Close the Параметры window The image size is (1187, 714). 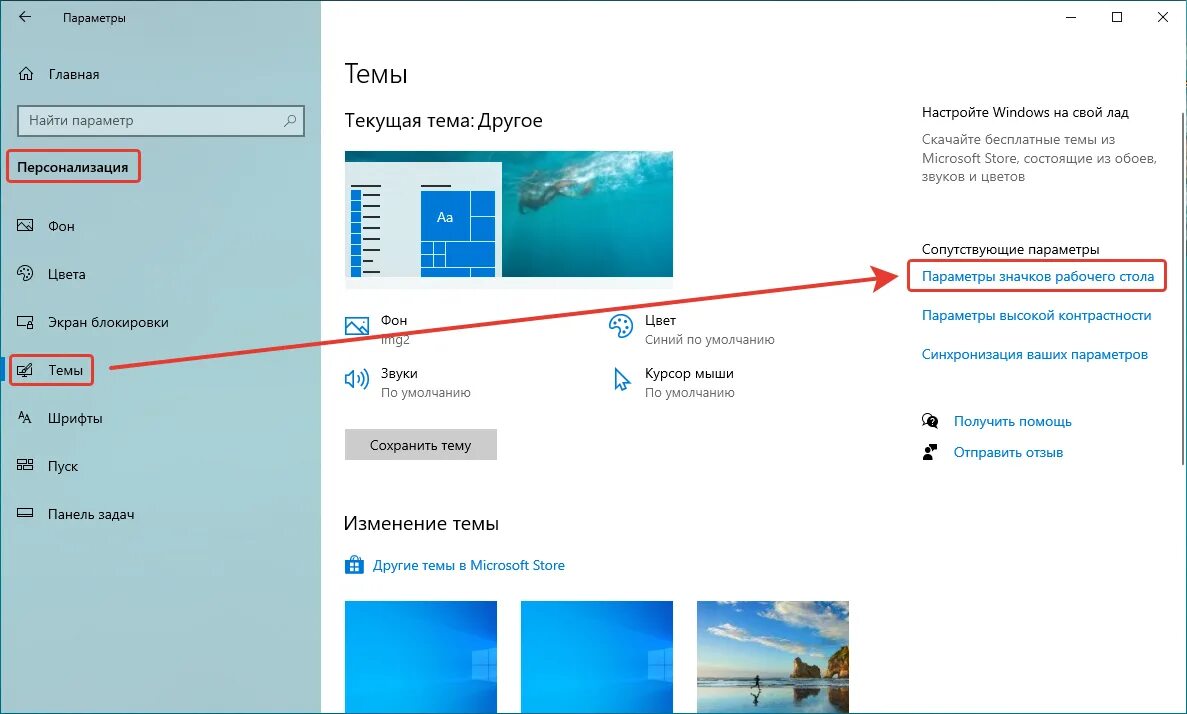click(x=1163, y=17)
